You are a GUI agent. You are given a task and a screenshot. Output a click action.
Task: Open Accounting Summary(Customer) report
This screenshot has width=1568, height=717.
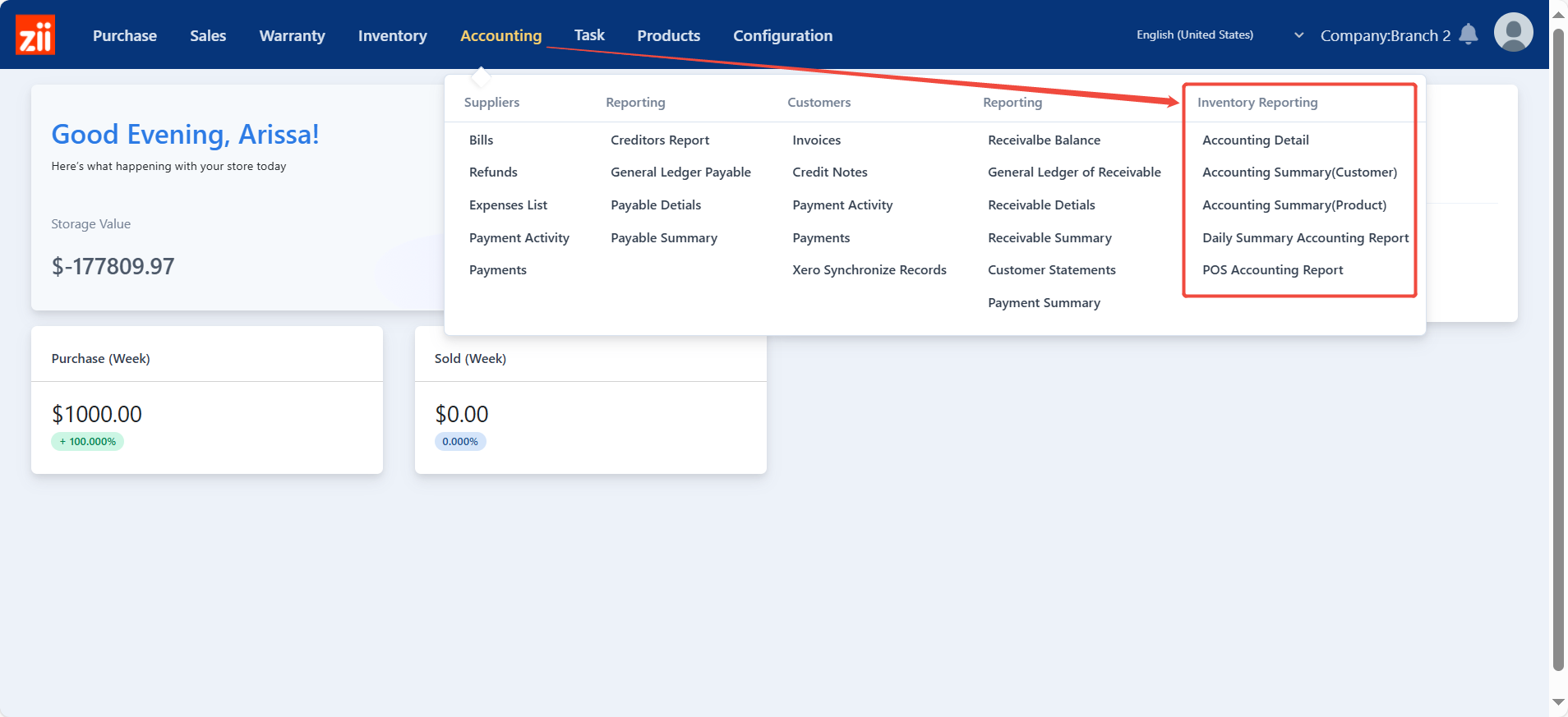[1300, 172]
